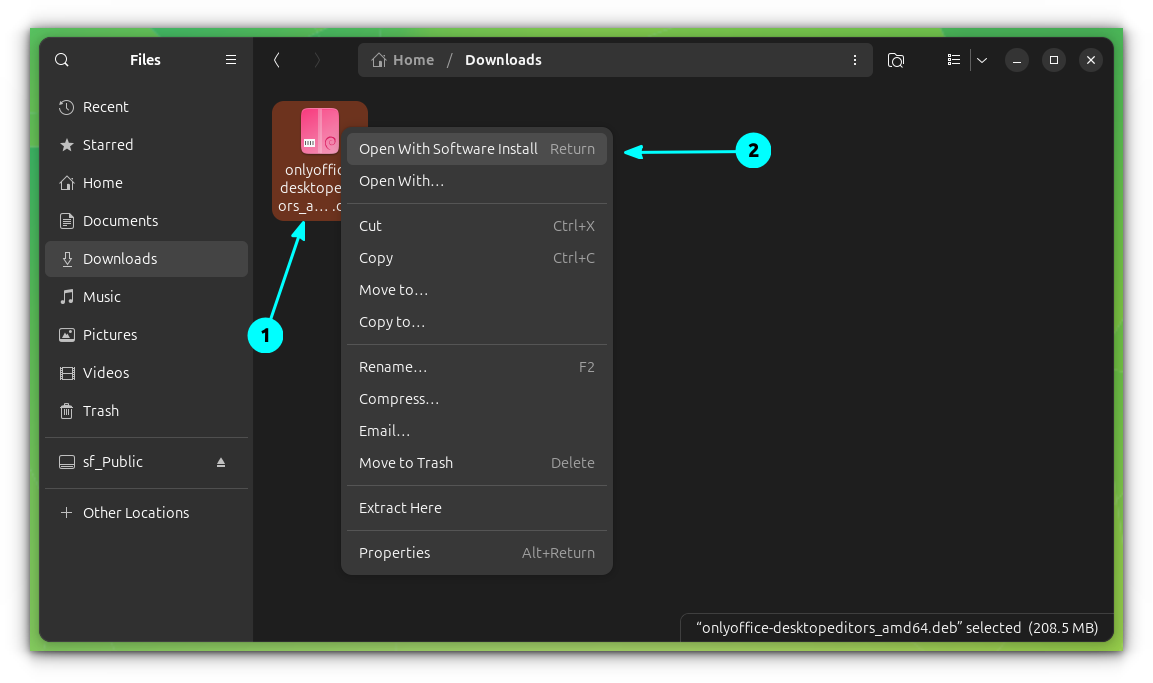Open search in the Files sidebar
The height and width of the screenshot is (683, 1153).
[x=61, y=60]
